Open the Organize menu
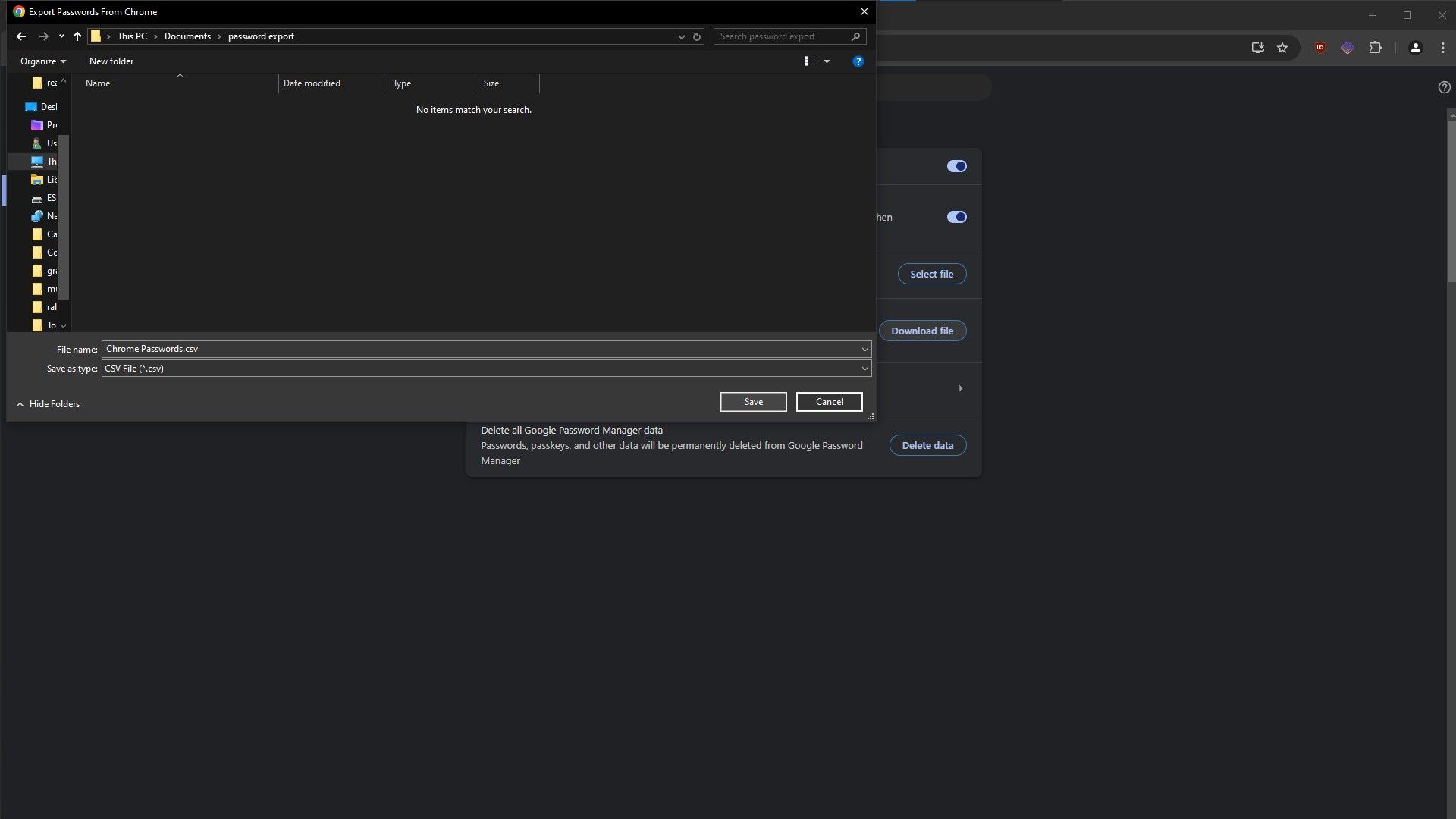1456x819 pixels. [43, 61]
